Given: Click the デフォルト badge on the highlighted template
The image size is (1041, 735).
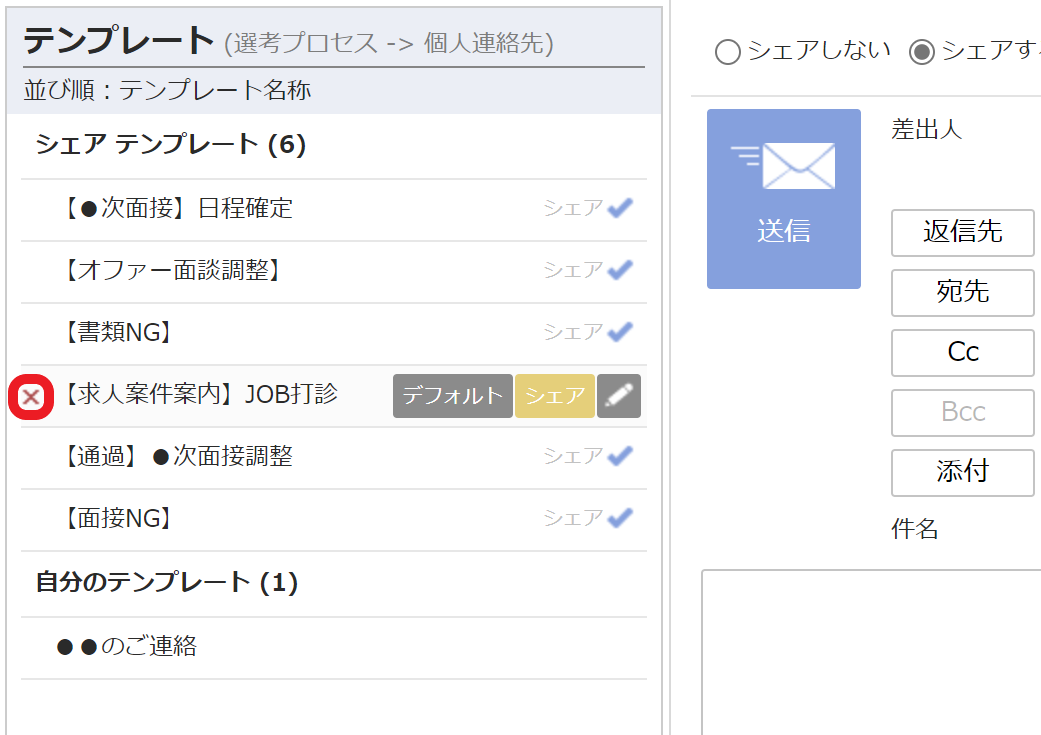Looking at the screenshot, I should [x=452, y=395].
